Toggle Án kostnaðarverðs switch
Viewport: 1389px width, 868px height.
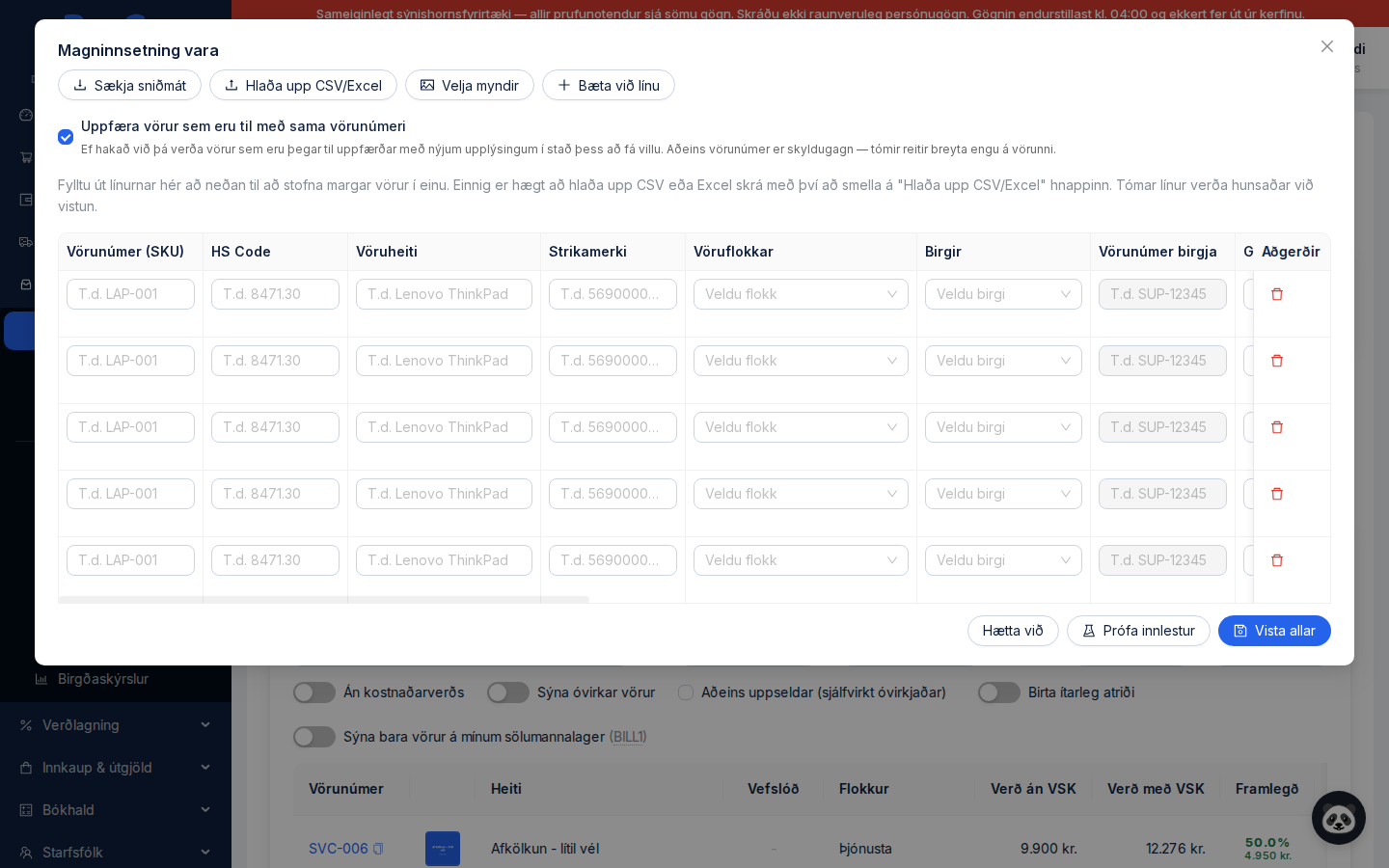click(314, 692)
